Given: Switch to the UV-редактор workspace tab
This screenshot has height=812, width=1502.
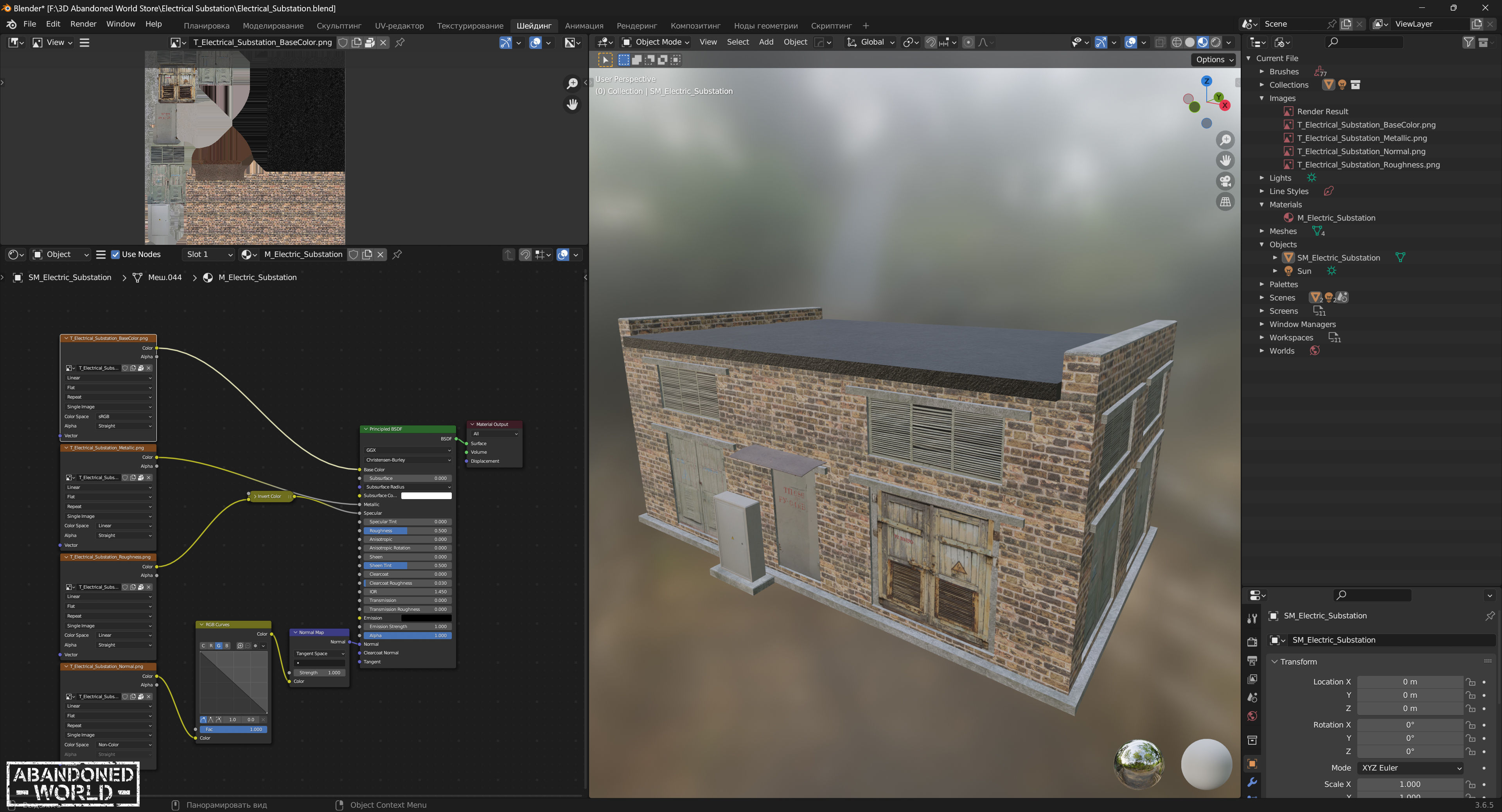Looking at the screenshot, I should click(x=399, y=26).
